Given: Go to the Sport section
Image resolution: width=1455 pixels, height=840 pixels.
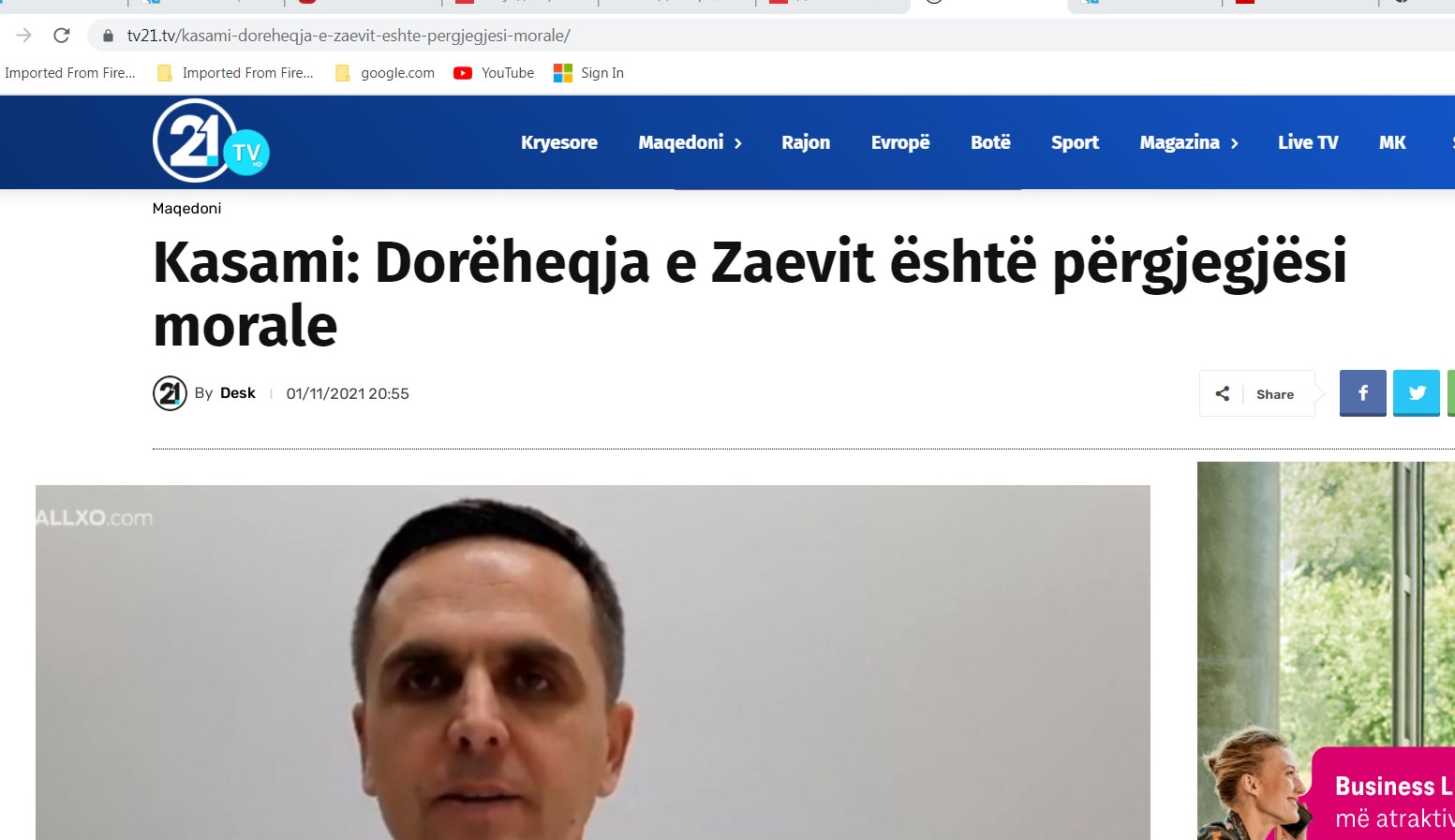Looking at the screenshot, I should click(x=1075, y=142).
